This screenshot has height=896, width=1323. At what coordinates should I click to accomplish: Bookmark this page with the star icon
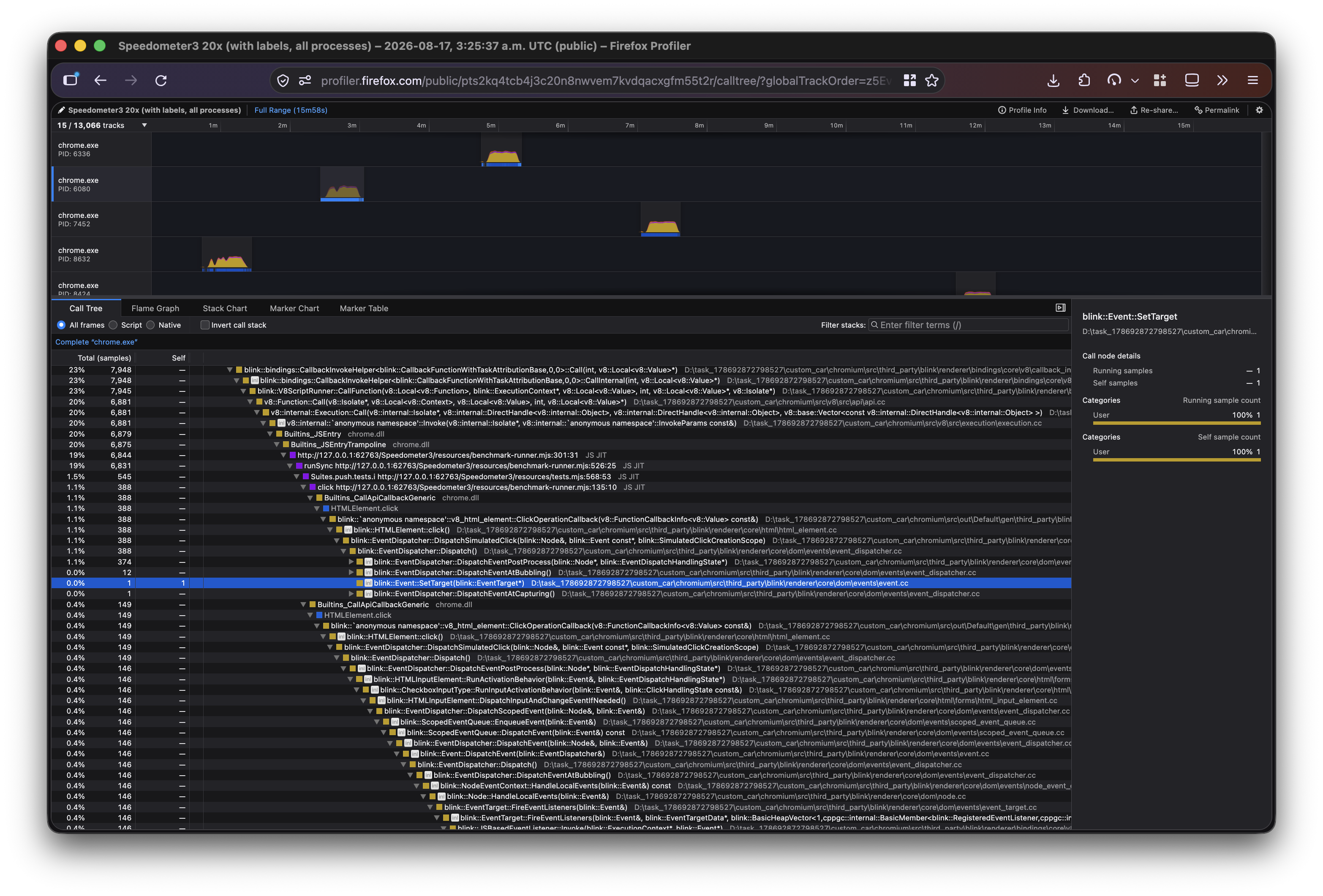932,81
